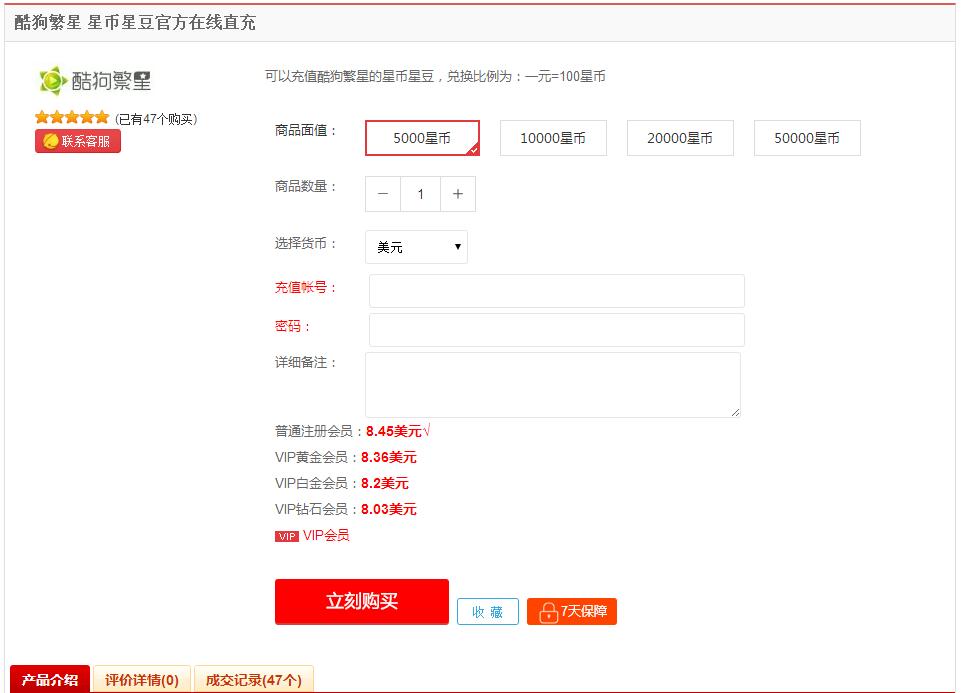Add to favorites with 收藏 button
The height and width of the screenshot is (693, 962).
tap(488, 611)
